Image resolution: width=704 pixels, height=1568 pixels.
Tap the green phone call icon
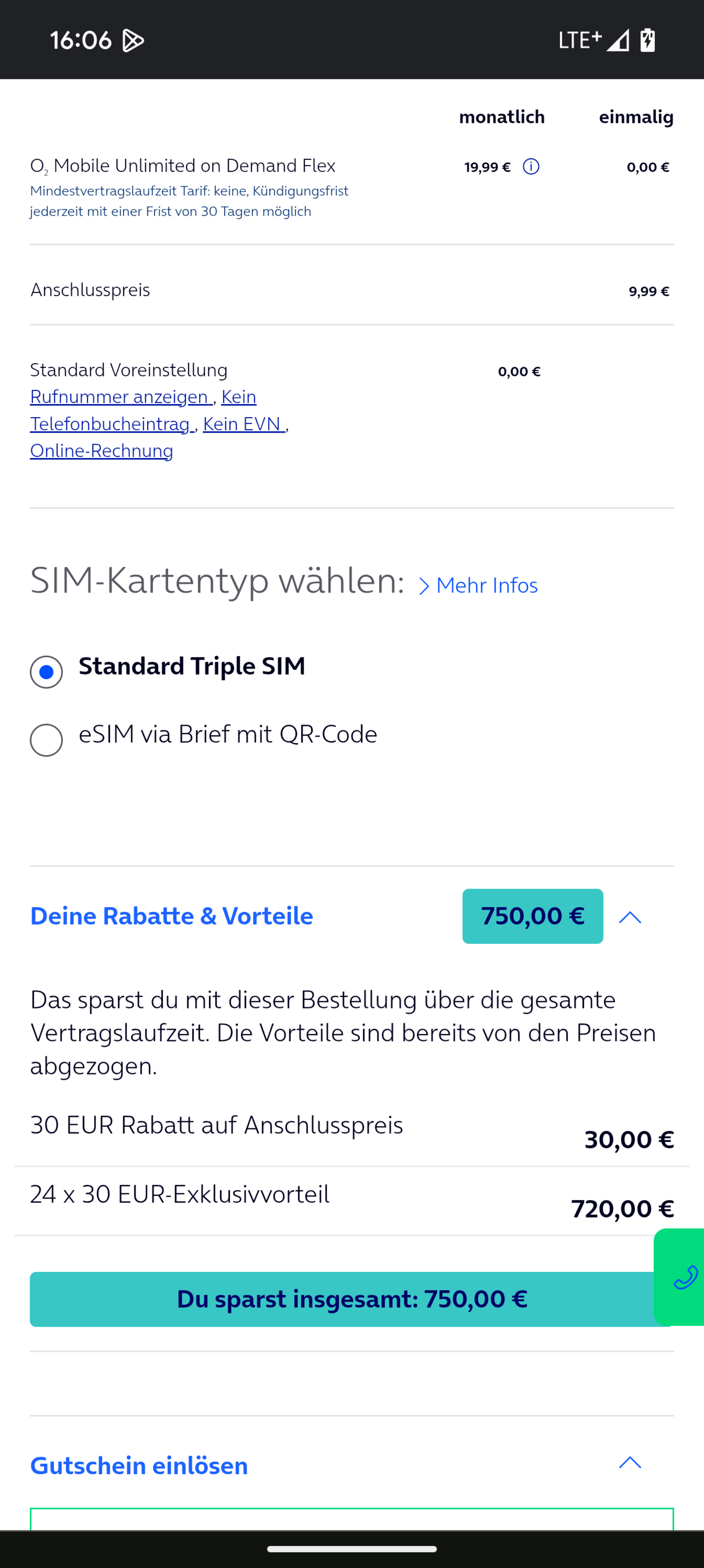pos(685,1277)
